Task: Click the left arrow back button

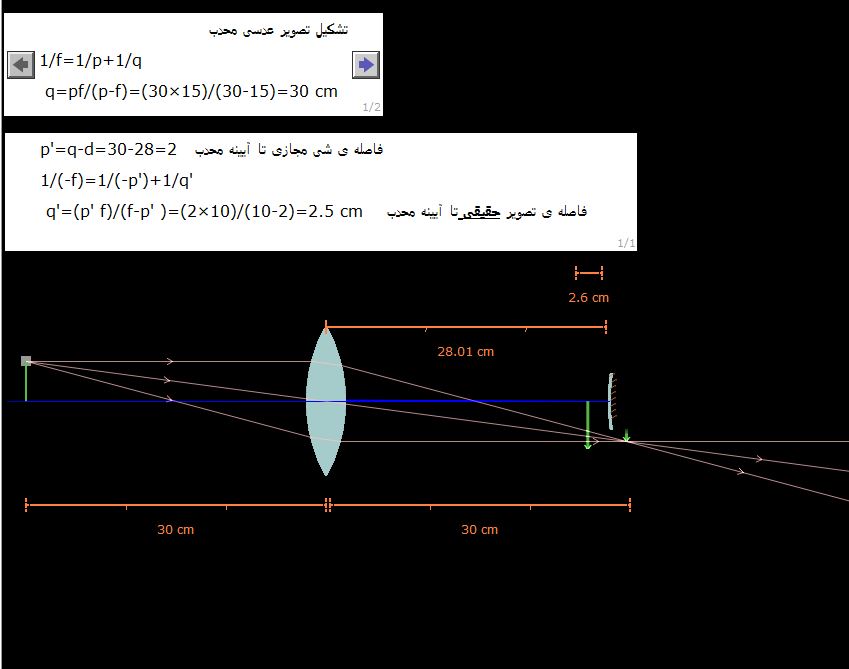Action: click(21, 65)
